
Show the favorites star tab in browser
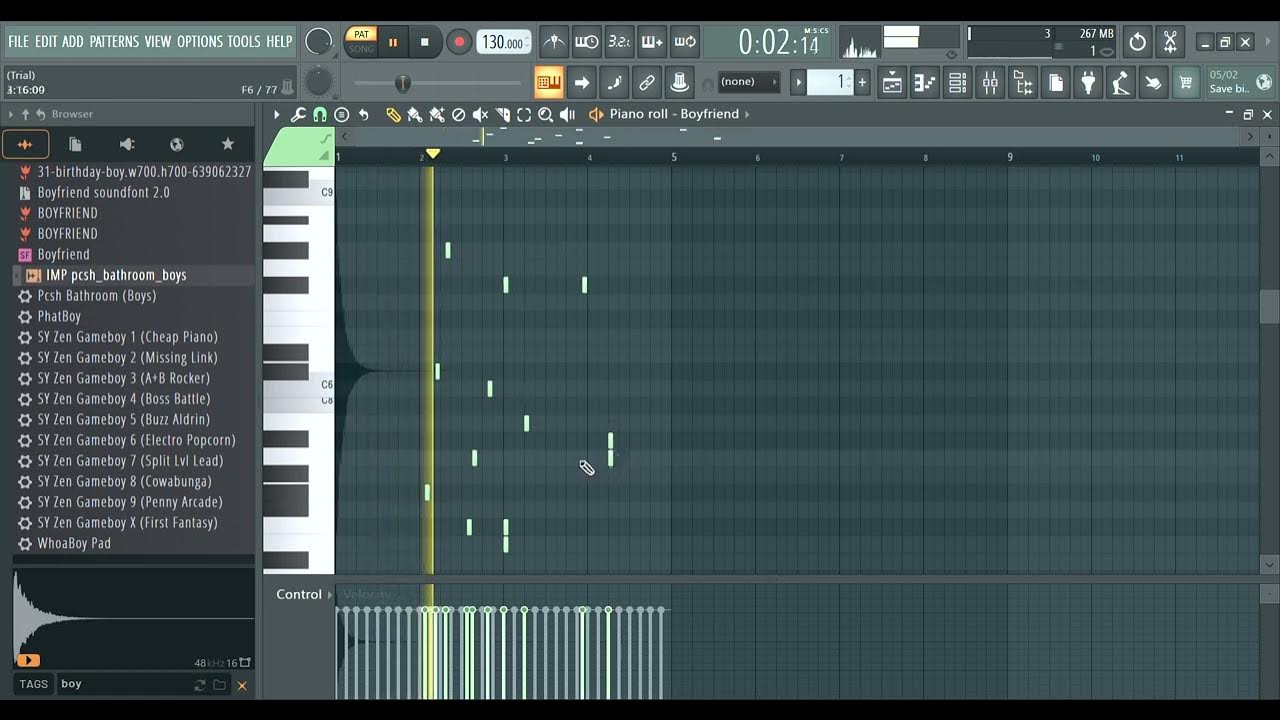tap(227, 144)
